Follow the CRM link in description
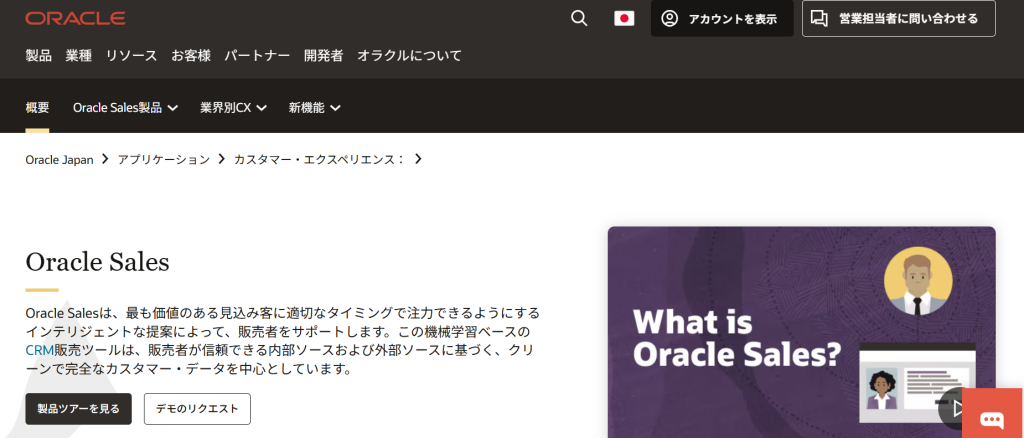The height and width of the screenshot is (438, 1024). [x=39, y=350]
